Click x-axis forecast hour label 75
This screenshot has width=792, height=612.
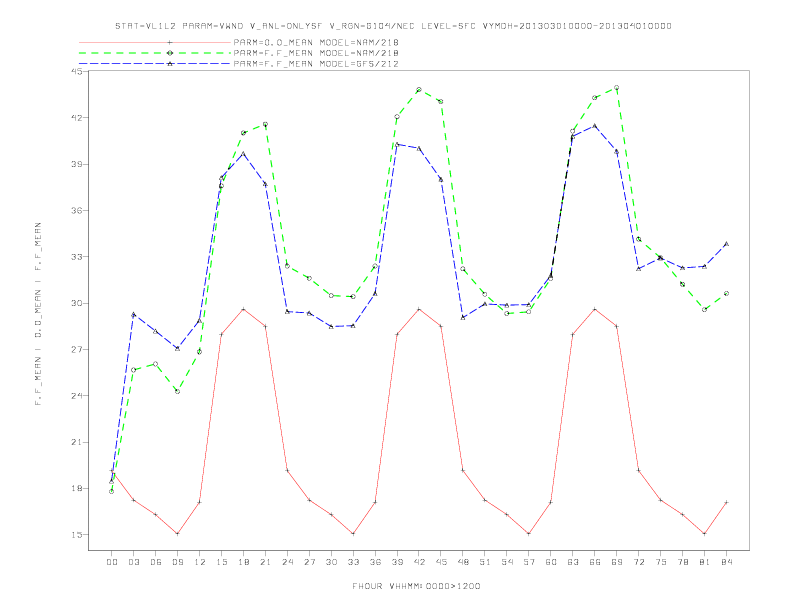pyautogui.click(x=661, y=562)
